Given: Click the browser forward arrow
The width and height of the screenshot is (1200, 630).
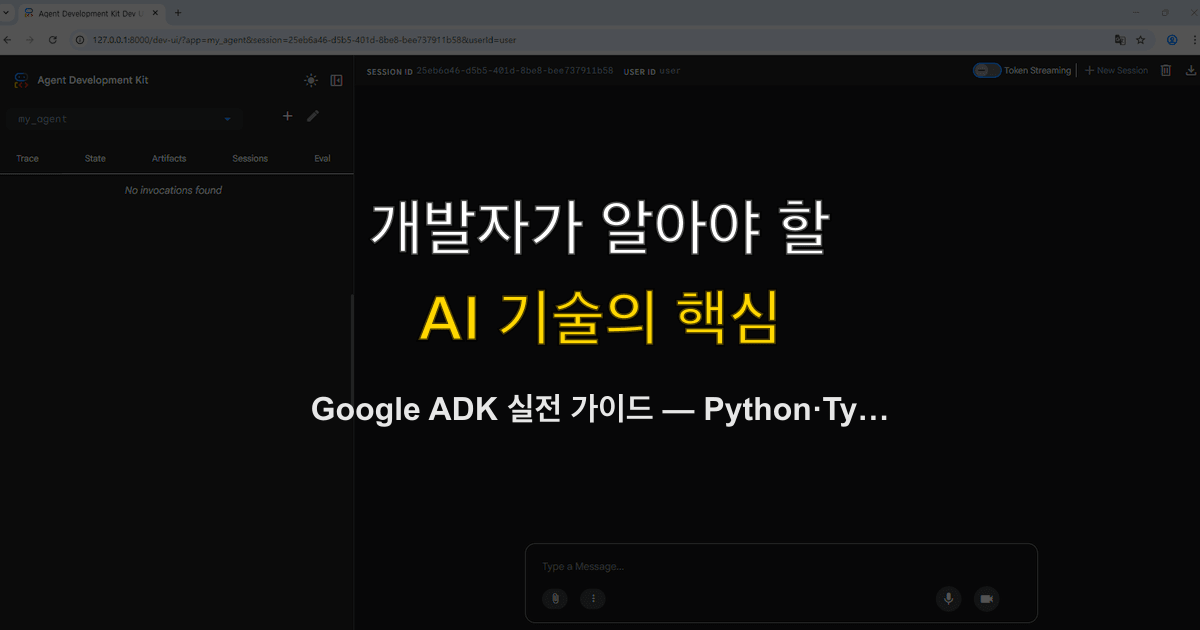Looking at the screenshot, I should tap(30, 40).
